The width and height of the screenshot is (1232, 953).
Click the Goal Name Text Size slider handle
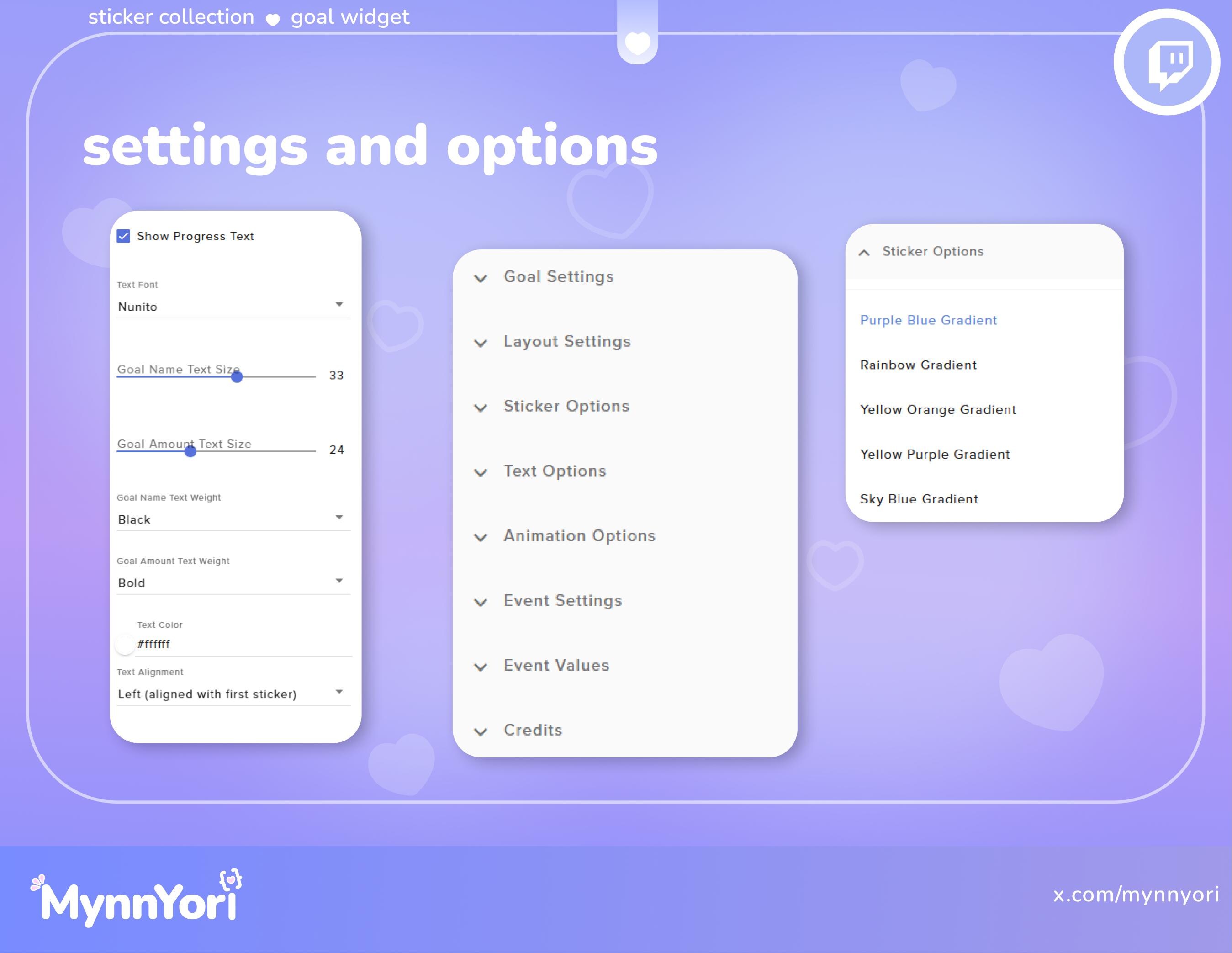tap(237, 376)
